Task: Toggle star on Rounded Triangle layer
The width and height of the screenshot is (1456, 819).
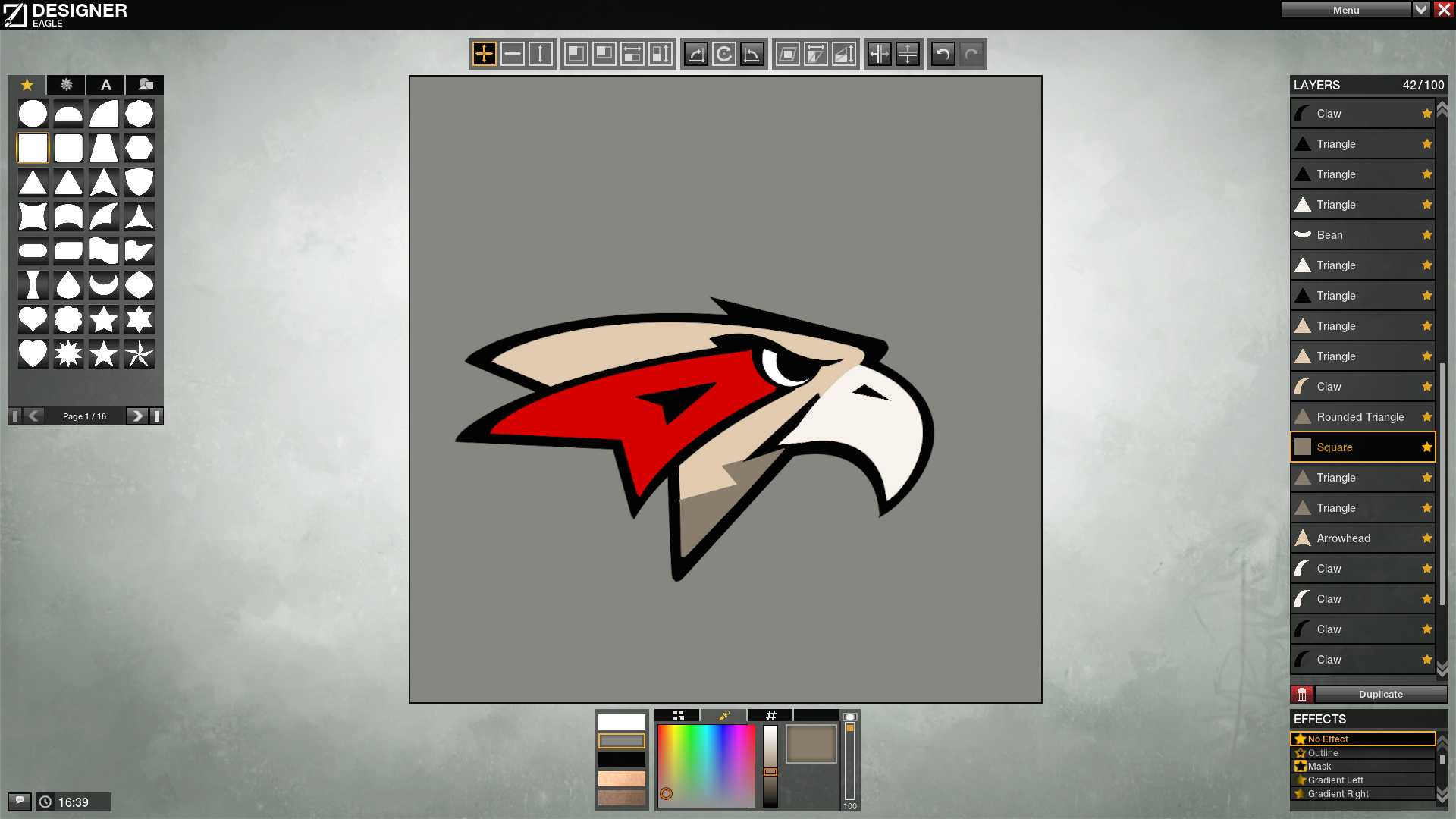Action: coord(1426,417)
